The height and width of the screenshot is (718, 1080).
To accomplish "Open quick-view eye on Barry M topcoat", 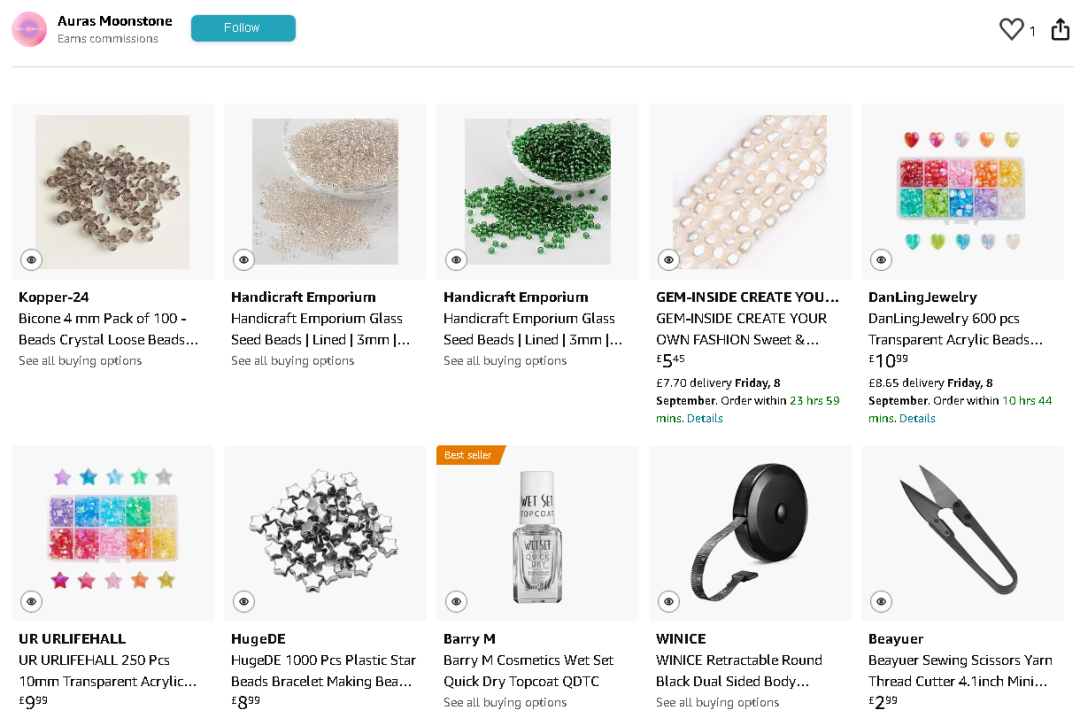I will pyautogui.click(x=456, y=601).
